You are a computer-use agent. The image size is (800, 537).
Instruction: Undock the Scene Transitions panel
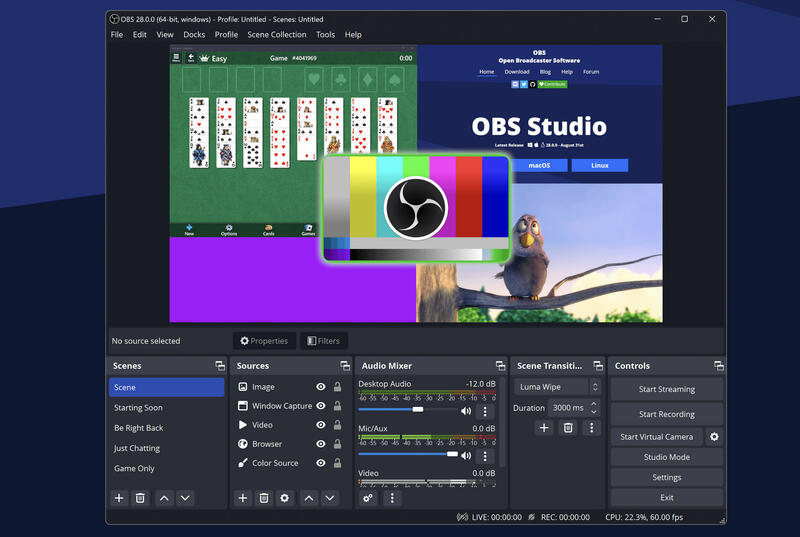point(598,366)
